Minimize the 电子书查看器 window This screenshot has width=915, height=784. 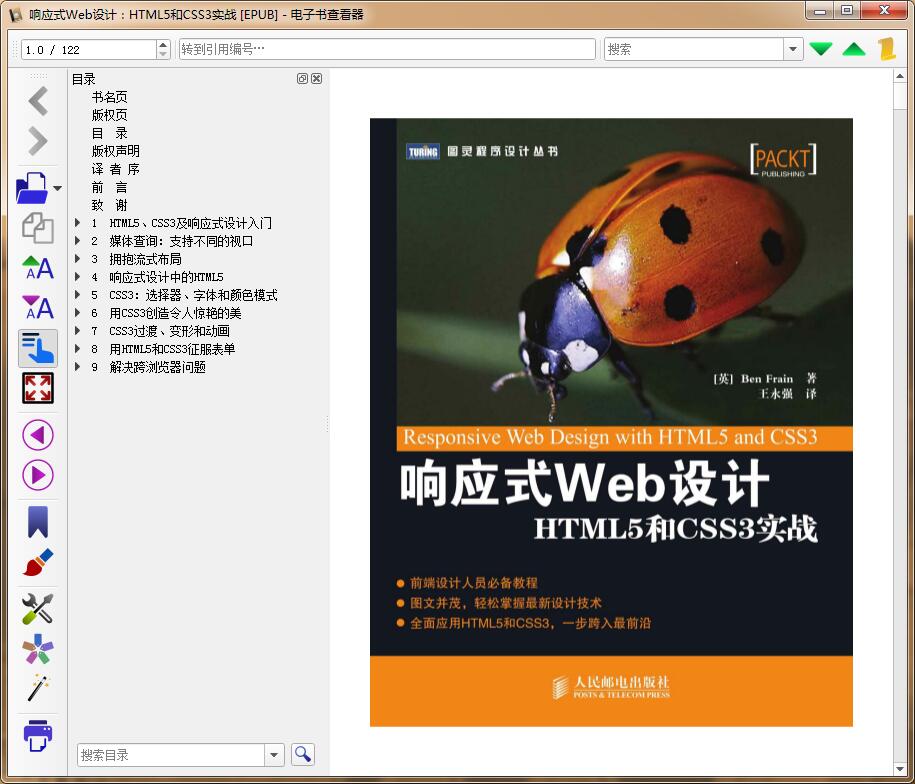820,10
